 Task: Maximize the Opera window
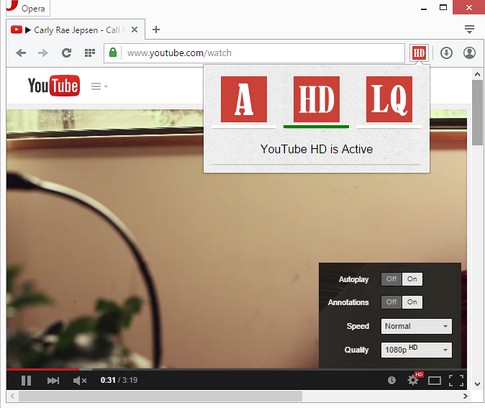pos(443,7)
